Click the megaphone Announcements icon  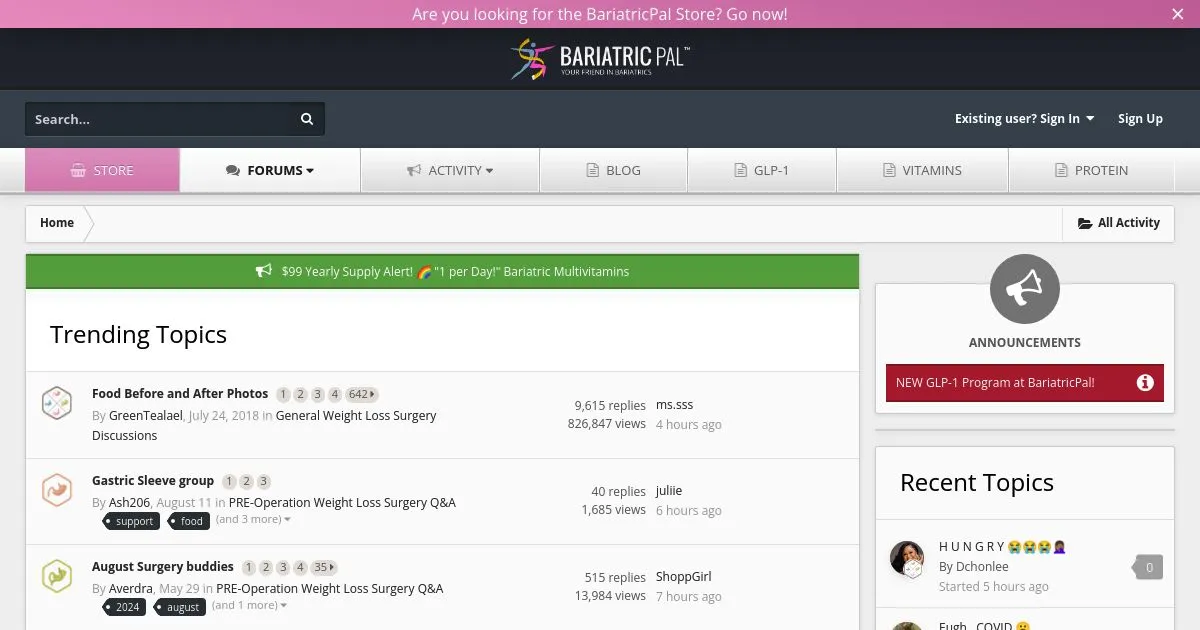click(x=1024, y=289)
